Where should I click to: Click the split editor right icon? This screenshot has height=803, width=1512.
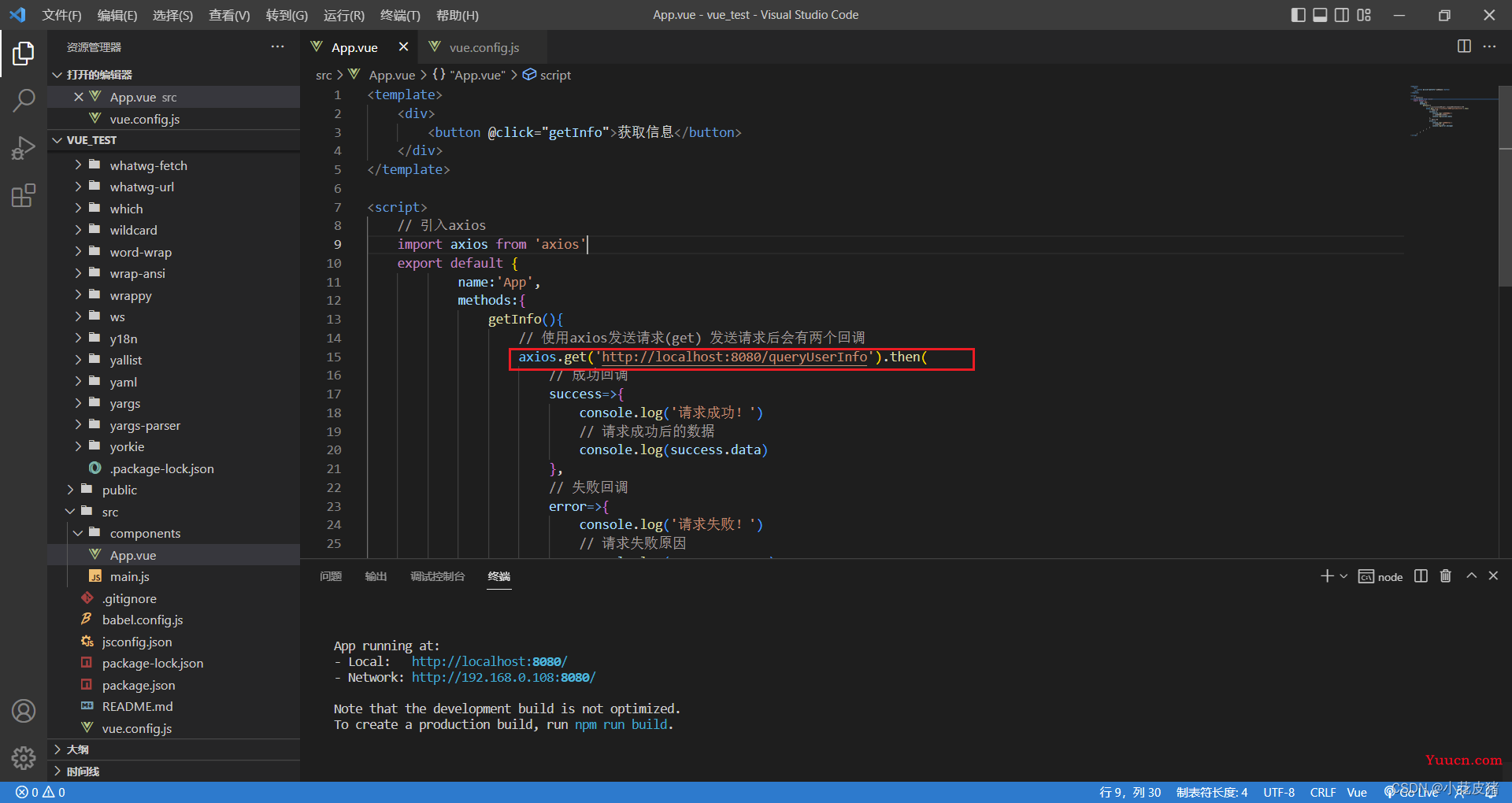click(x=1464, y=46)
